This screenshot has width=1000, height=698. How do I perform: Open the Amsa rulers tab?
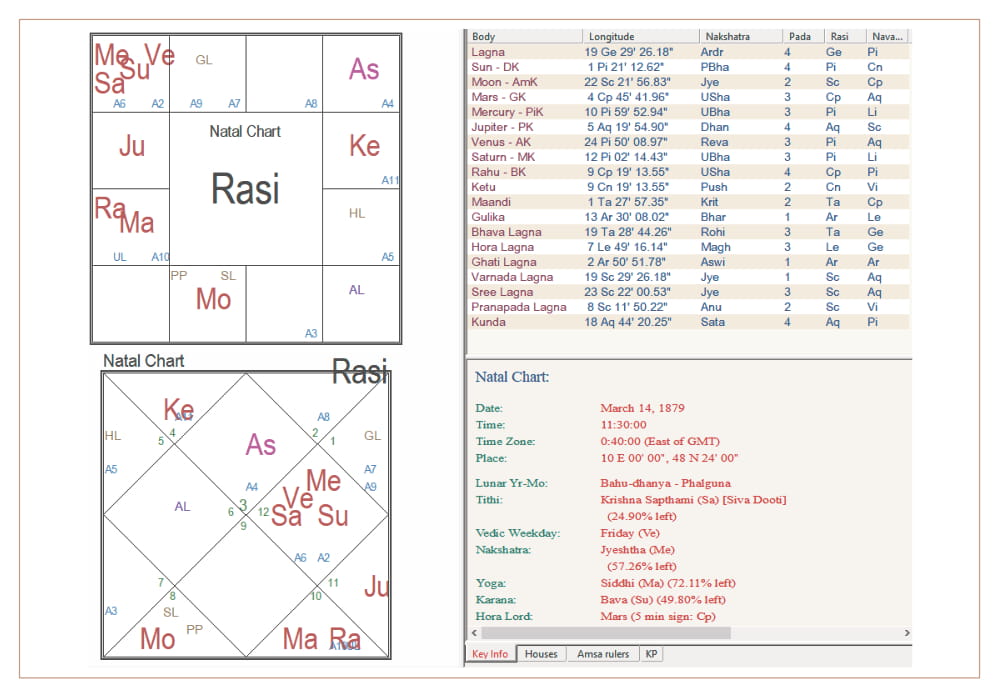click(x=603, y=654)
